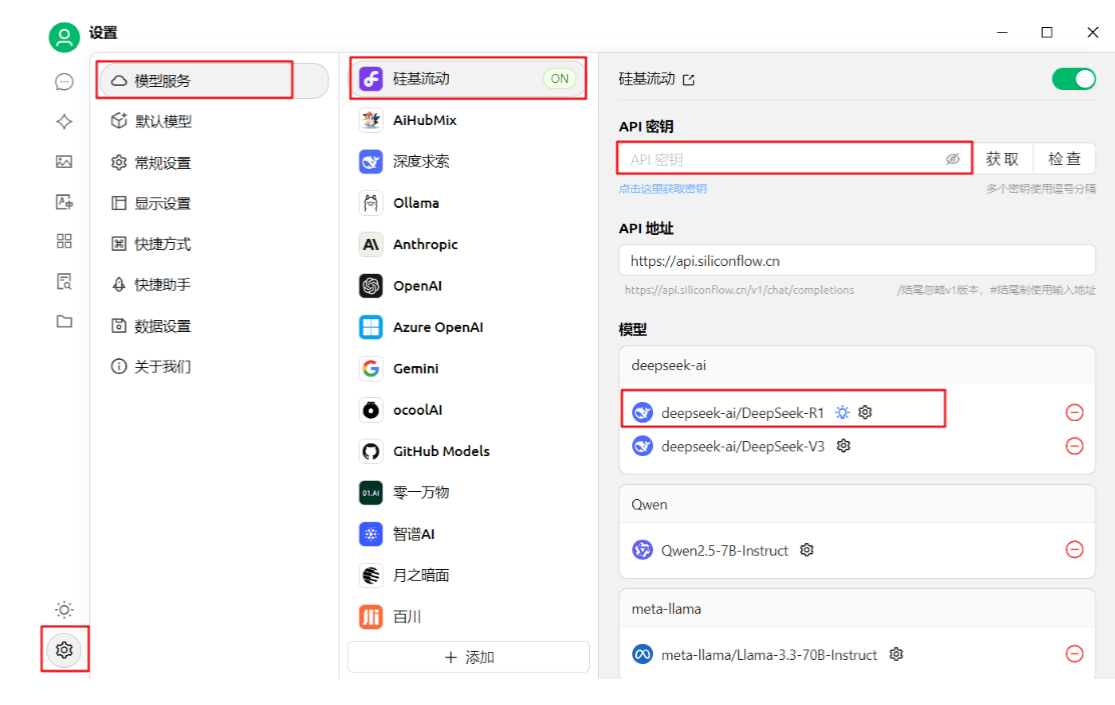Remove the Qwen2.5-7B-Instruct model
Image resolution: width=1115 pixels, height=705 pixels.
pos(1074,550)
